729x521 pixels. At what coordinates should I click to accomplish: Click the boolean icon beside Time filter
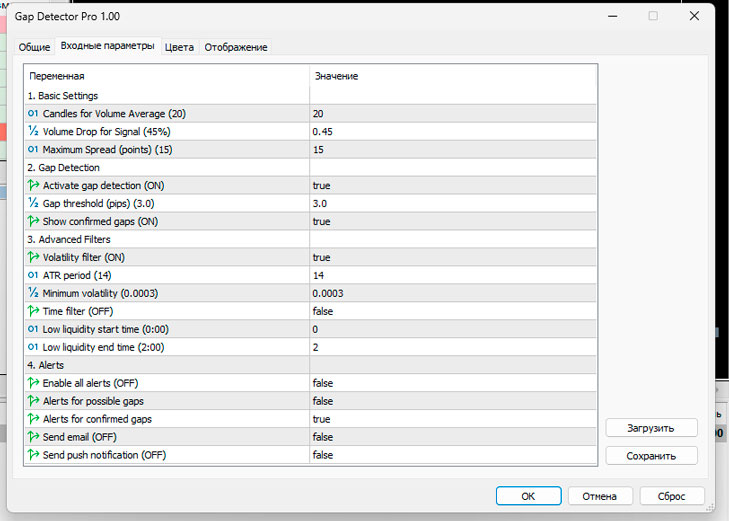[33, 311]
